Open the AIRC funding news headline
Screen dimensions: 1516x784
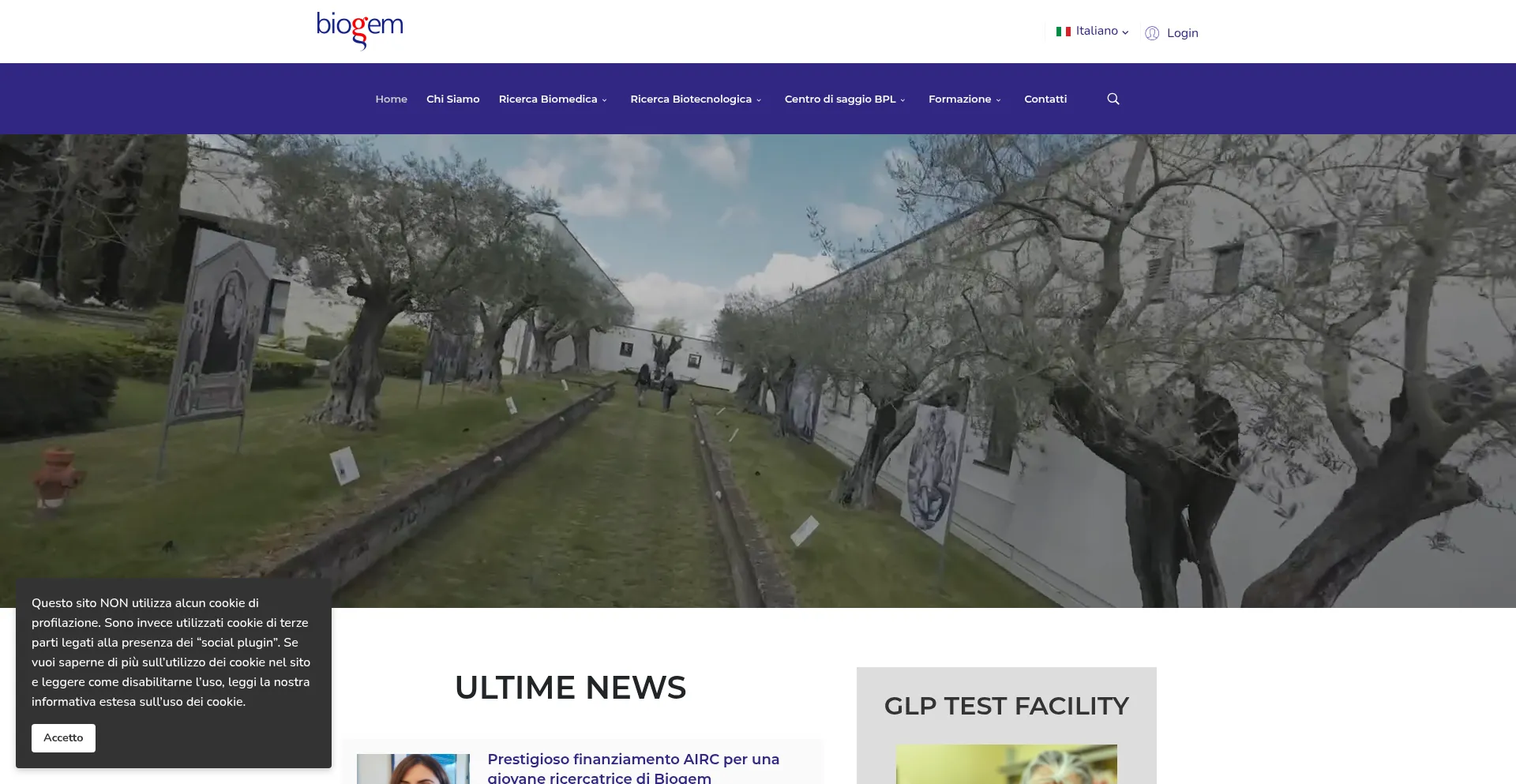coord(632,768)
